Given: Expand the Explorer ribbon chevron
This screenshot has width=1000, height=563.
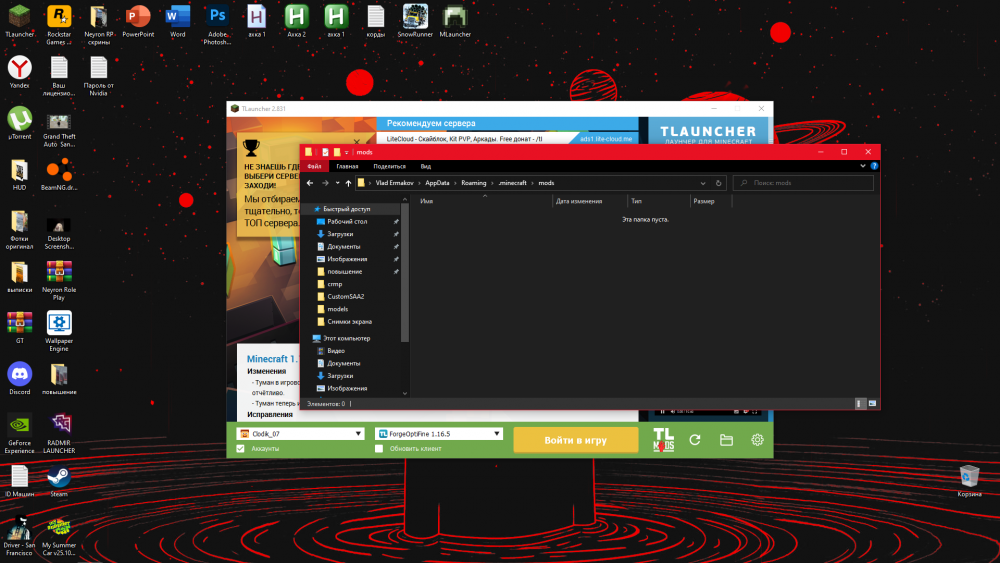Looking at the screenshot, I should pyautogui.click(x=863, y=166).
